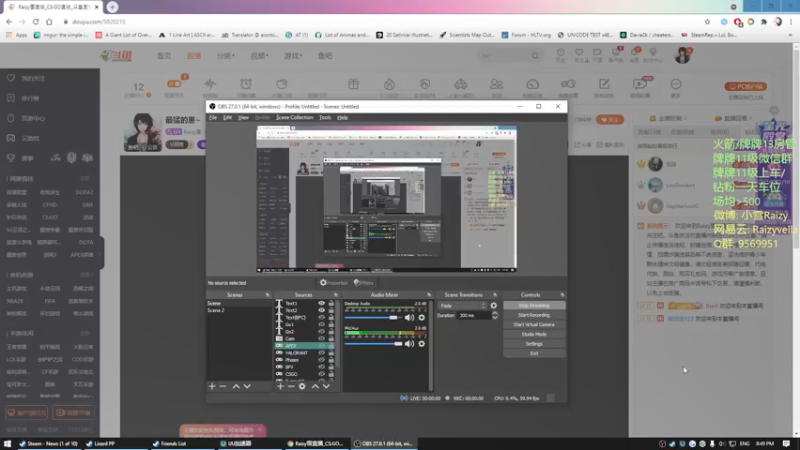This screenshot has height=450, width=800.
Task: Add a new scene in OBS
Action: click(x=212, y=386)
